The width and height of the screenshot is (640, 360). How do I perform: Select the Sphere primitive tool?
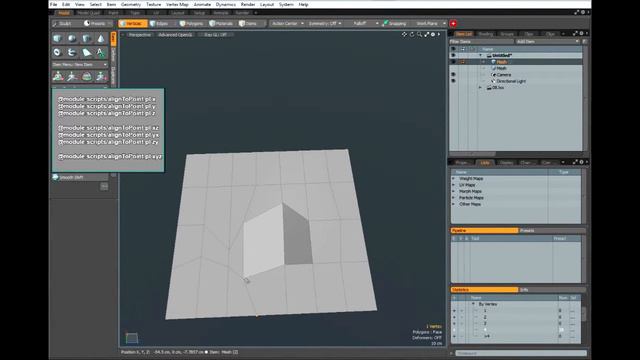coord(72,39)
